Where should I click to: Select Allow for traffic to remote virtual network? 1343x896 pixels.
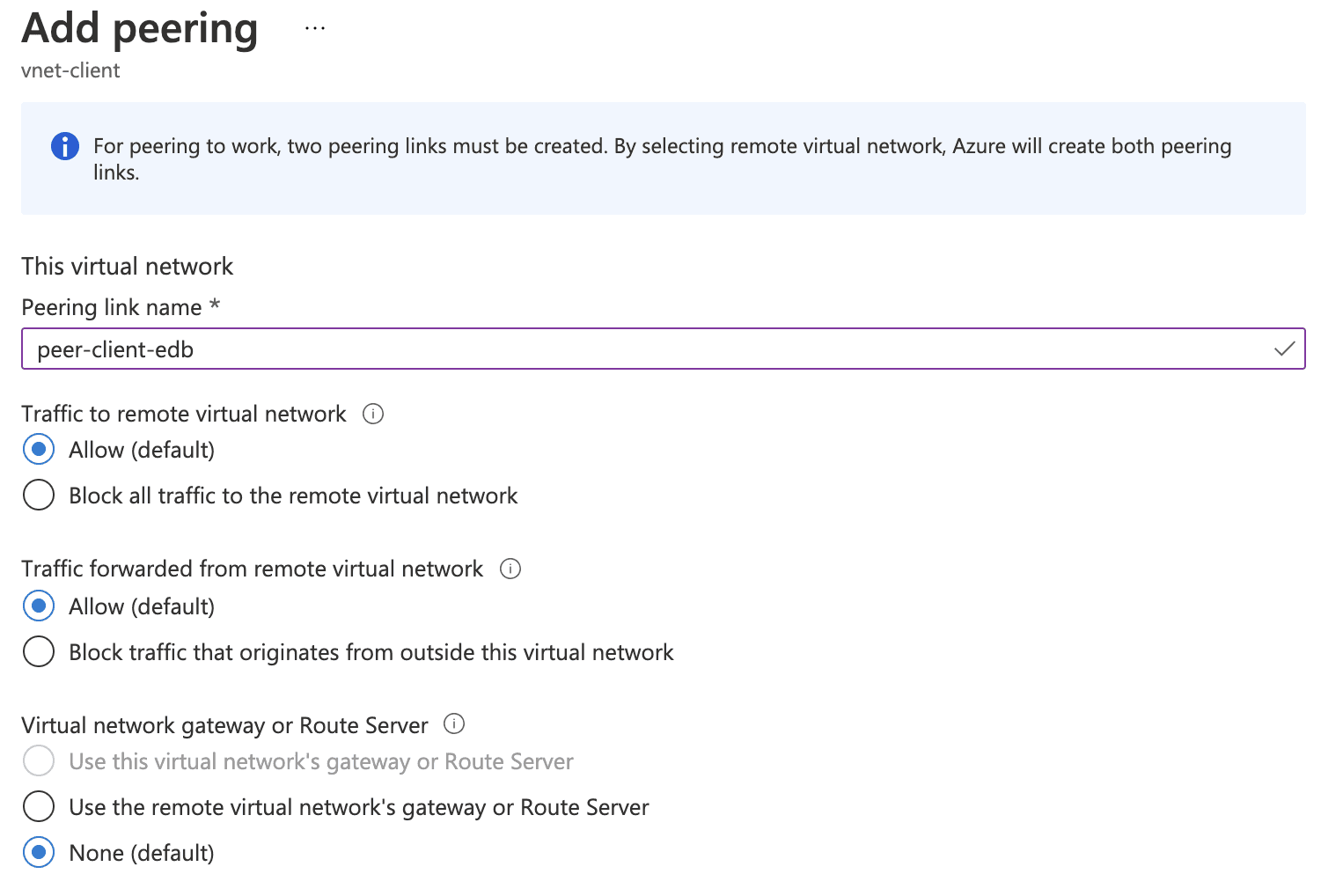click(39, 449)
